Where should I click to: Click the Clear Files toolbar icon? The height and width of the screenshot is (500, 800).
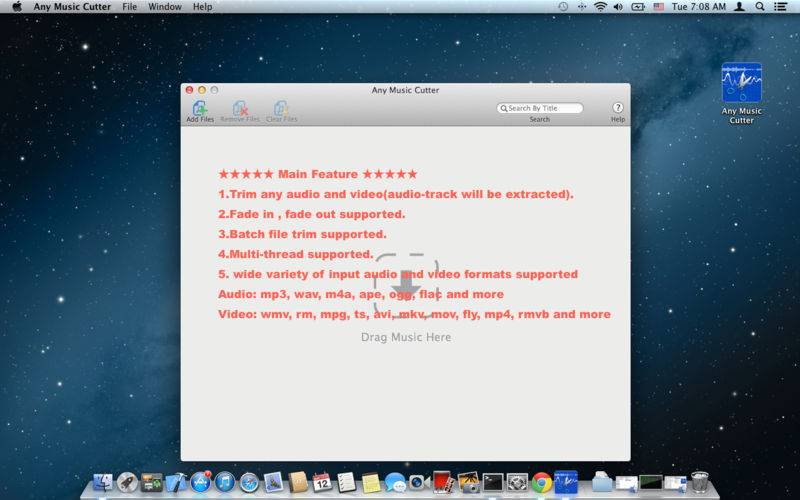tap(281, 108)
